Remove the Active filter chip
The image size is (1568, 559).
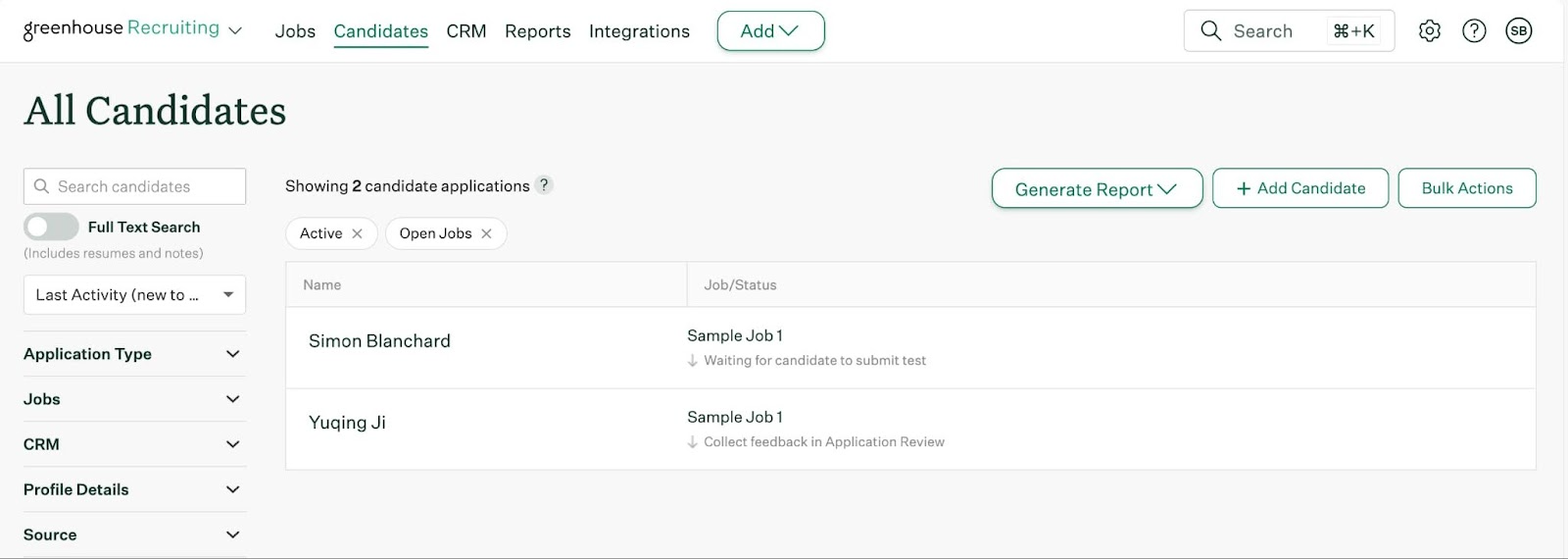click(x=358, y=233)
